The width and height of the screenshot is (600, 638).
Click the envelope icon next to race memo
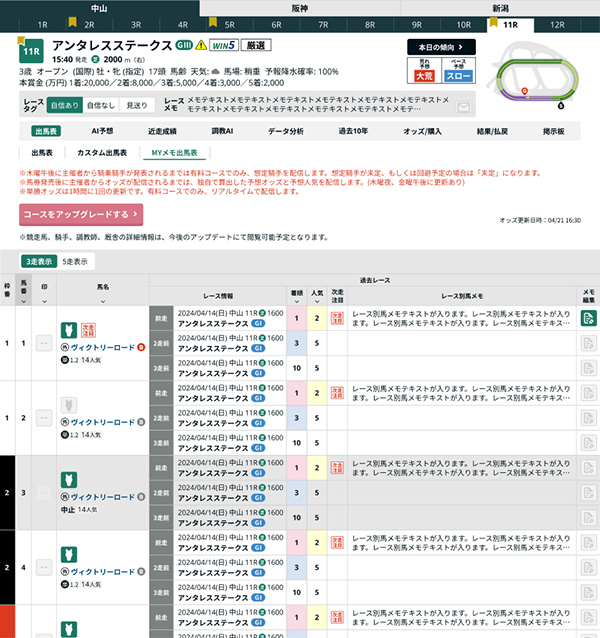click(462, 105)
